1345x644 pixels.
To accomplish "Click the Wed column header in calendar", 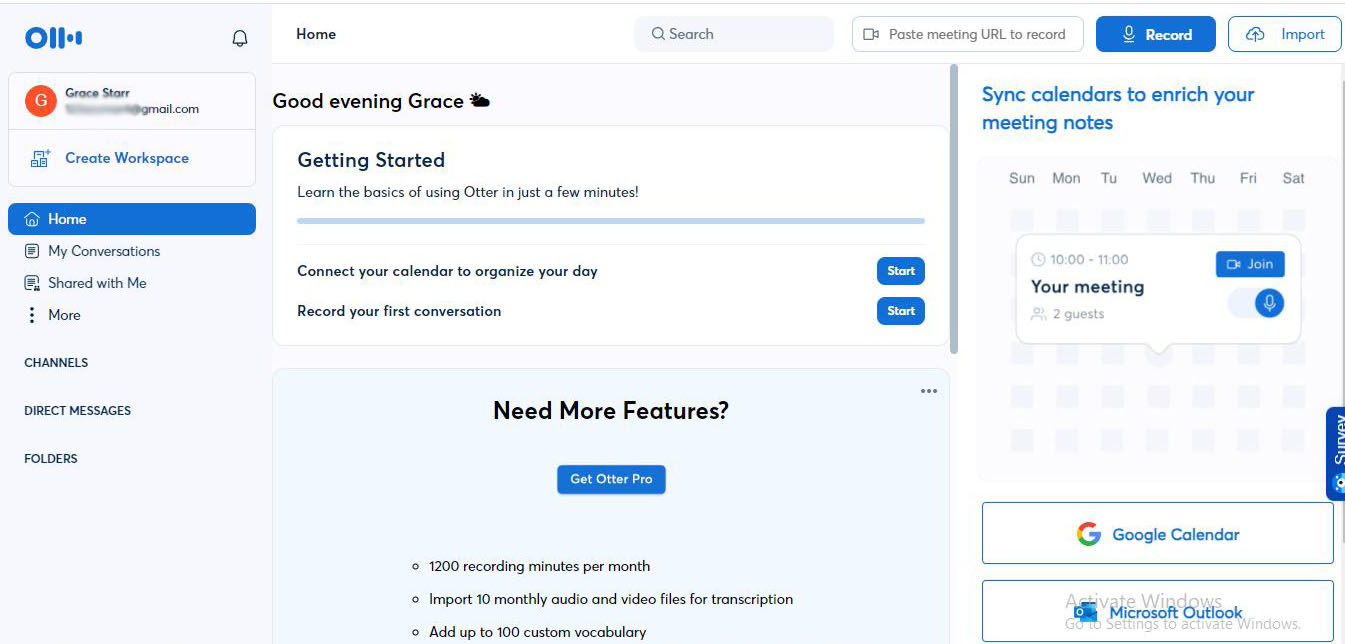I will point(1157,178).
